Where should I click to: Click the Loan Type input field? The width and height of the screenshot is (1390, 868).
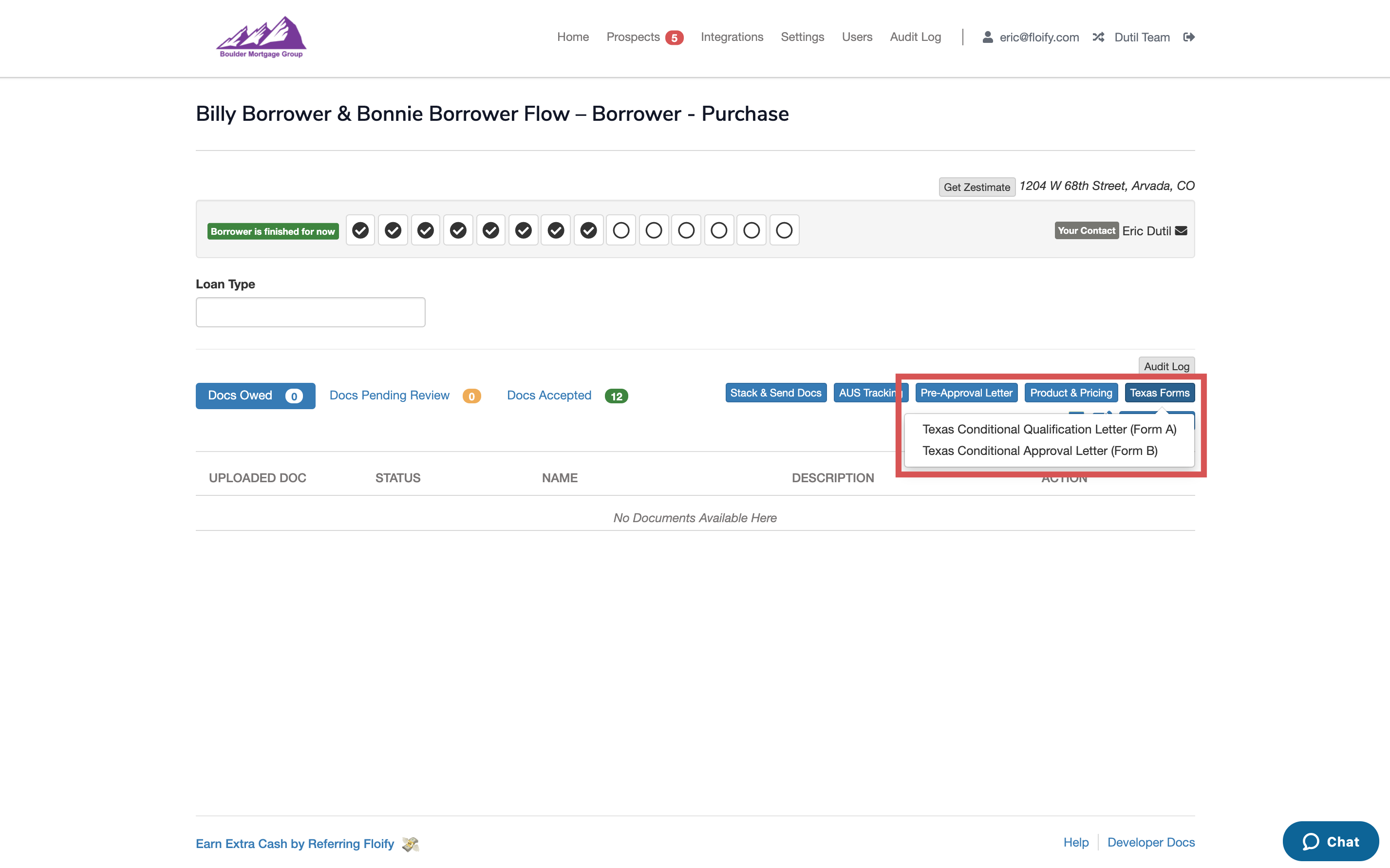point(310,312)
